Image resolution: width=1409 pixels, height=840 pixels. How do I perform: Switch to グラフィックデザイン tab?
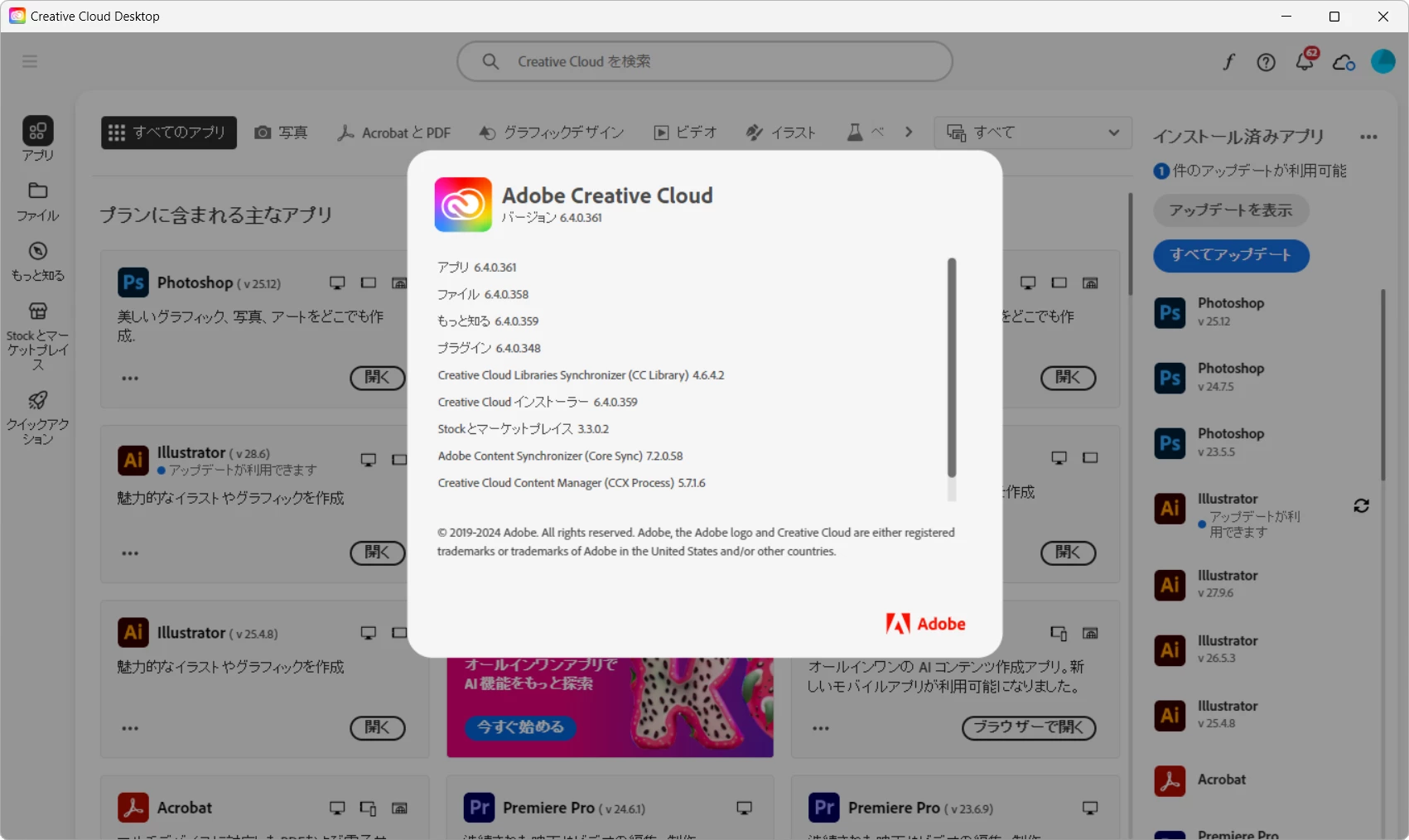point(553,133)
